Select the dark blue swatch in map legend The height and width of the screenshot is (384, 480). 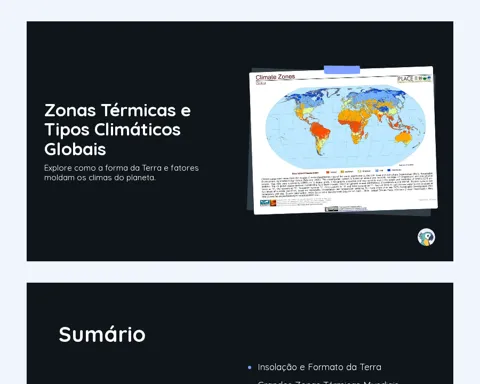click(x=389, y=170)
